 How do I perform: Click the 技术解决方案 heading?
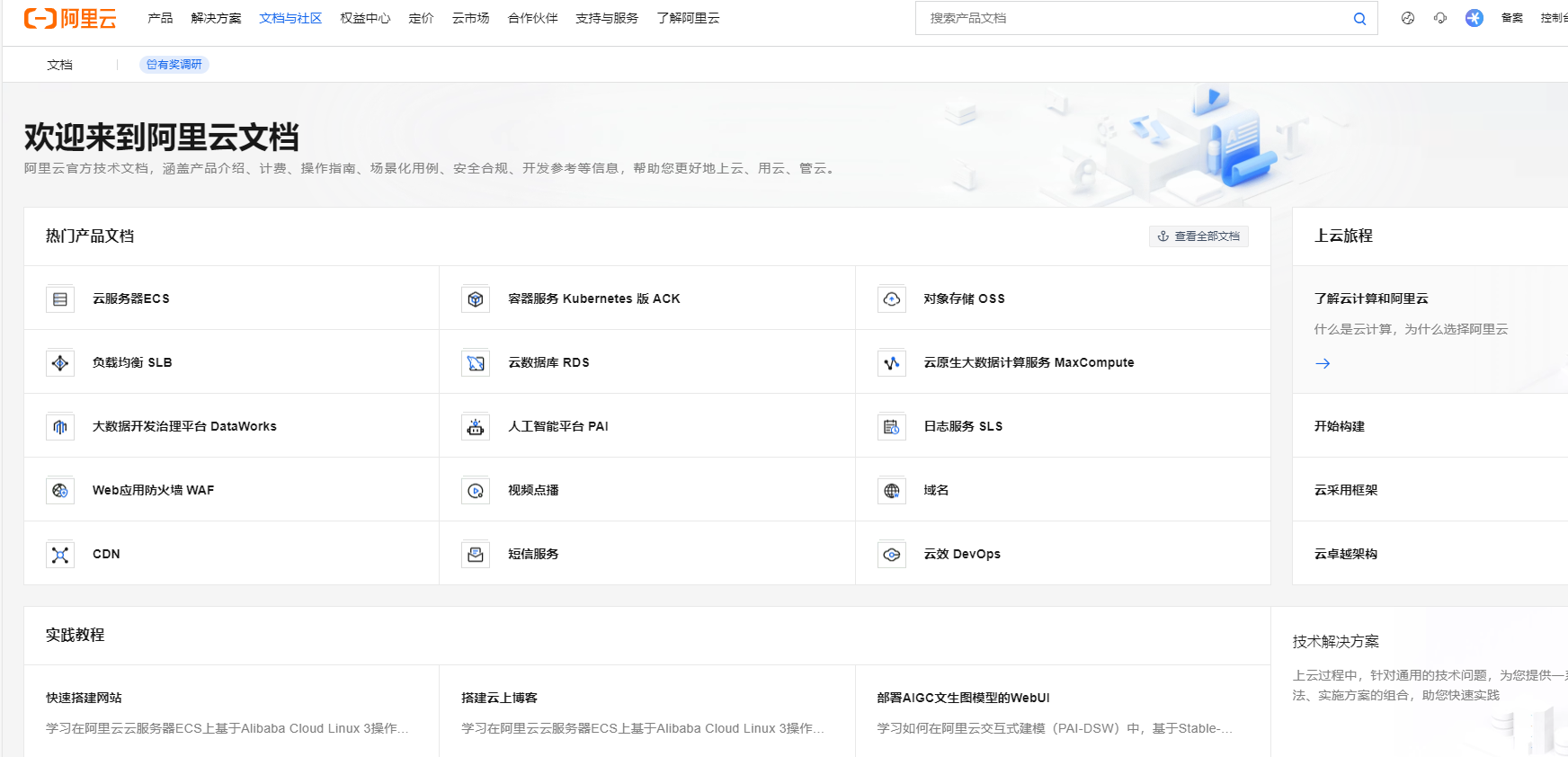1336,641
